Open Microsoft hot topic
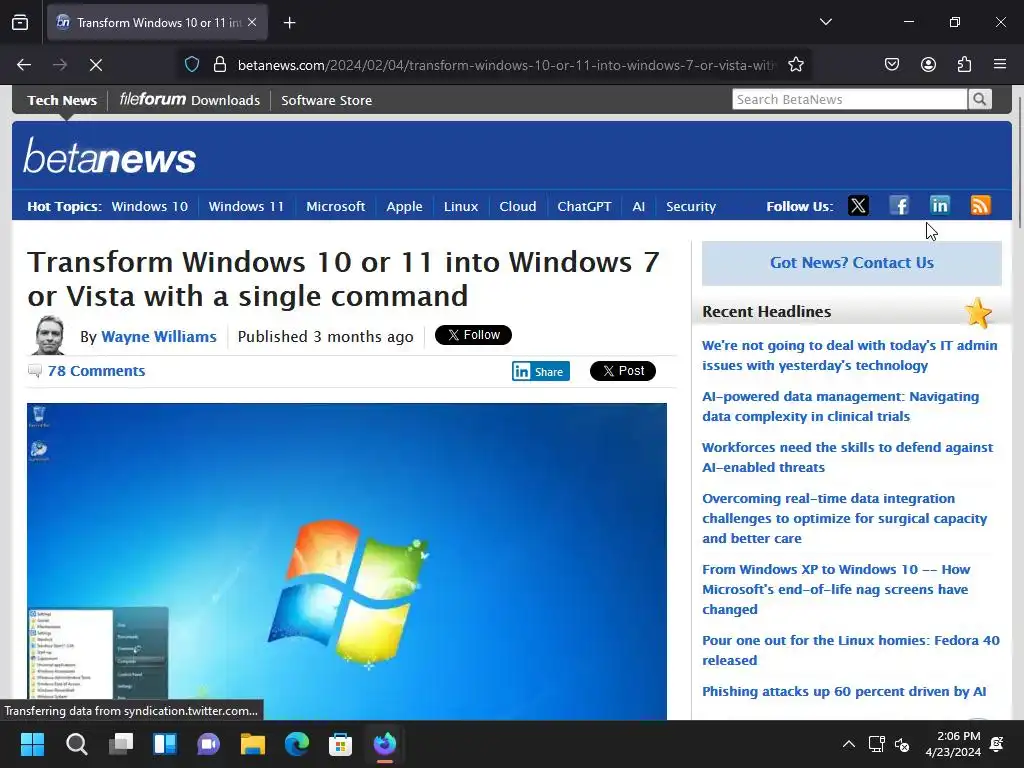The image size is (1024, 768). (x=336, y=206)
